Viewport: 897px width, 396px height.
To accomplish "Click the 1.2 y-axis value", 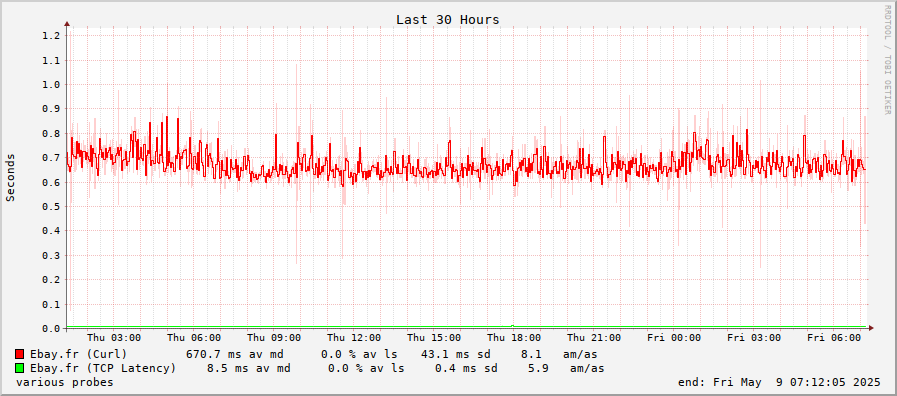I will [51, 35].
